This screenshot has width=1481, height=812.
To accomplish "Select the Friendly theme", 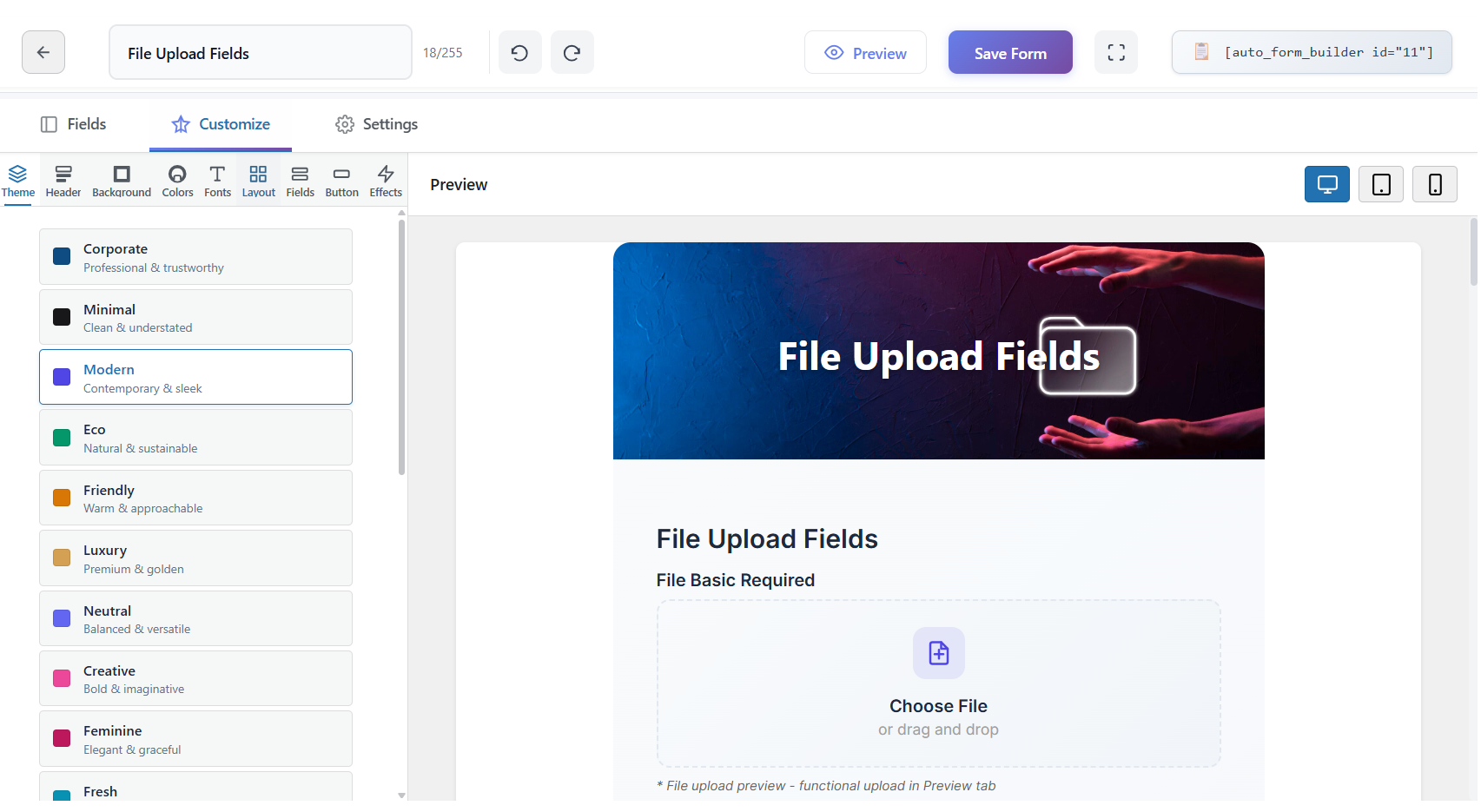I will (x=195, y=498).
